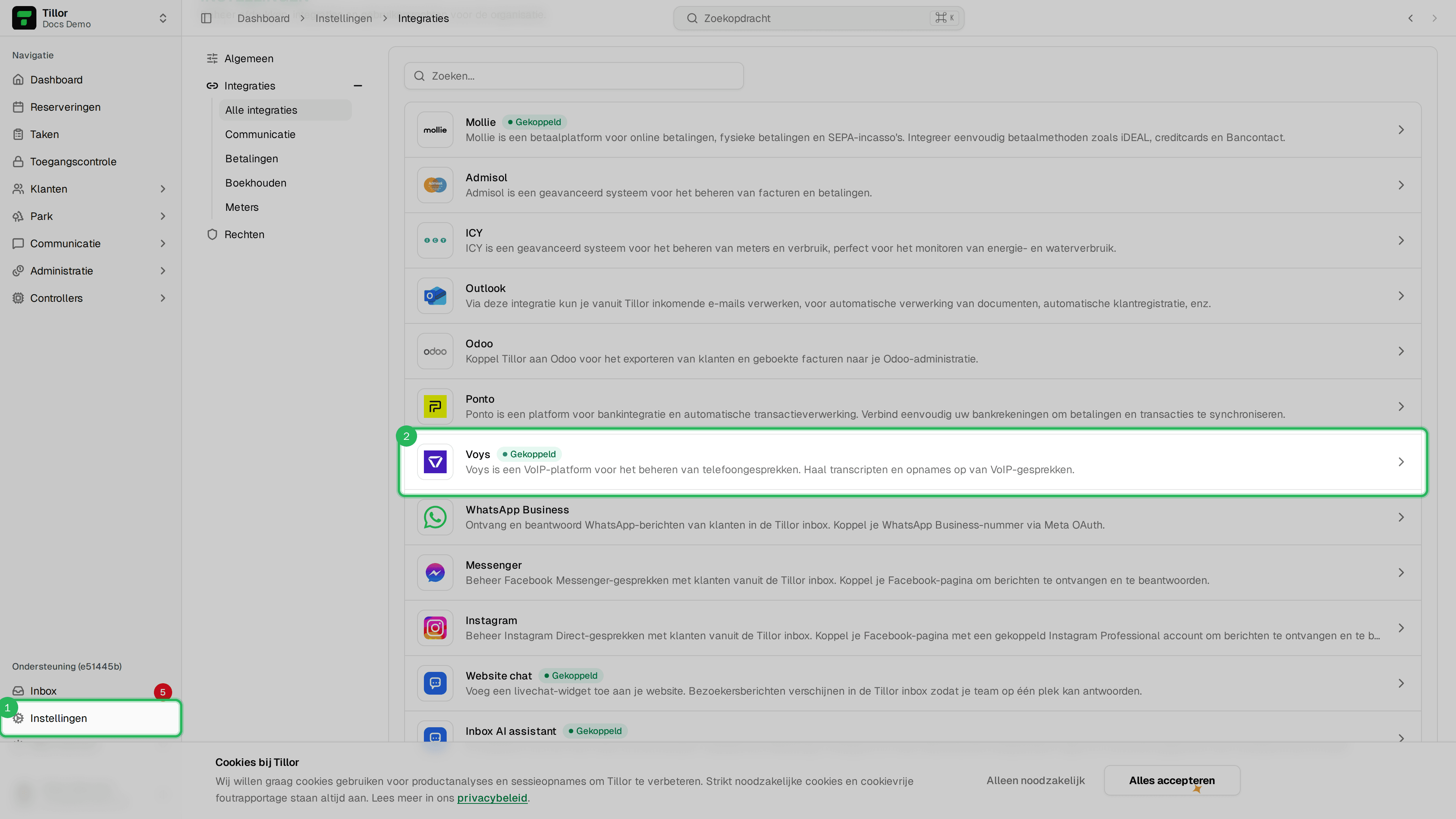Toggle the sidebar panel icon
Image resolution: width=1456 pixels, height=819 pixels.
click(x=206, y=18)
